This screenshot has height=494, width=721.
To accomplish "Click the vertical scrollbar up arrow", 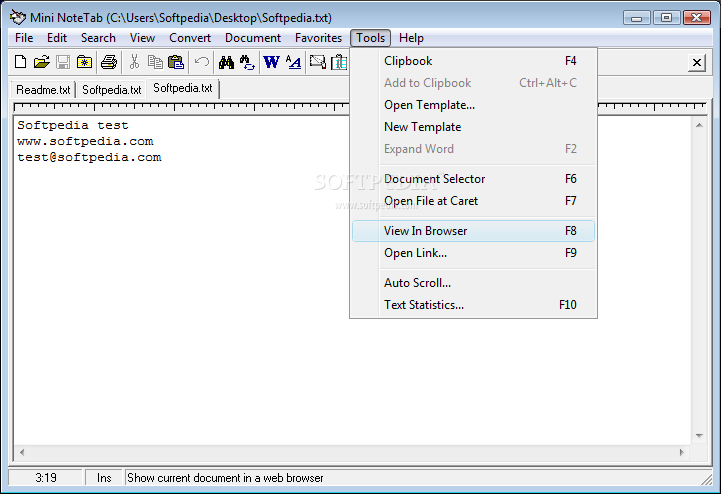I will point(699,125).
